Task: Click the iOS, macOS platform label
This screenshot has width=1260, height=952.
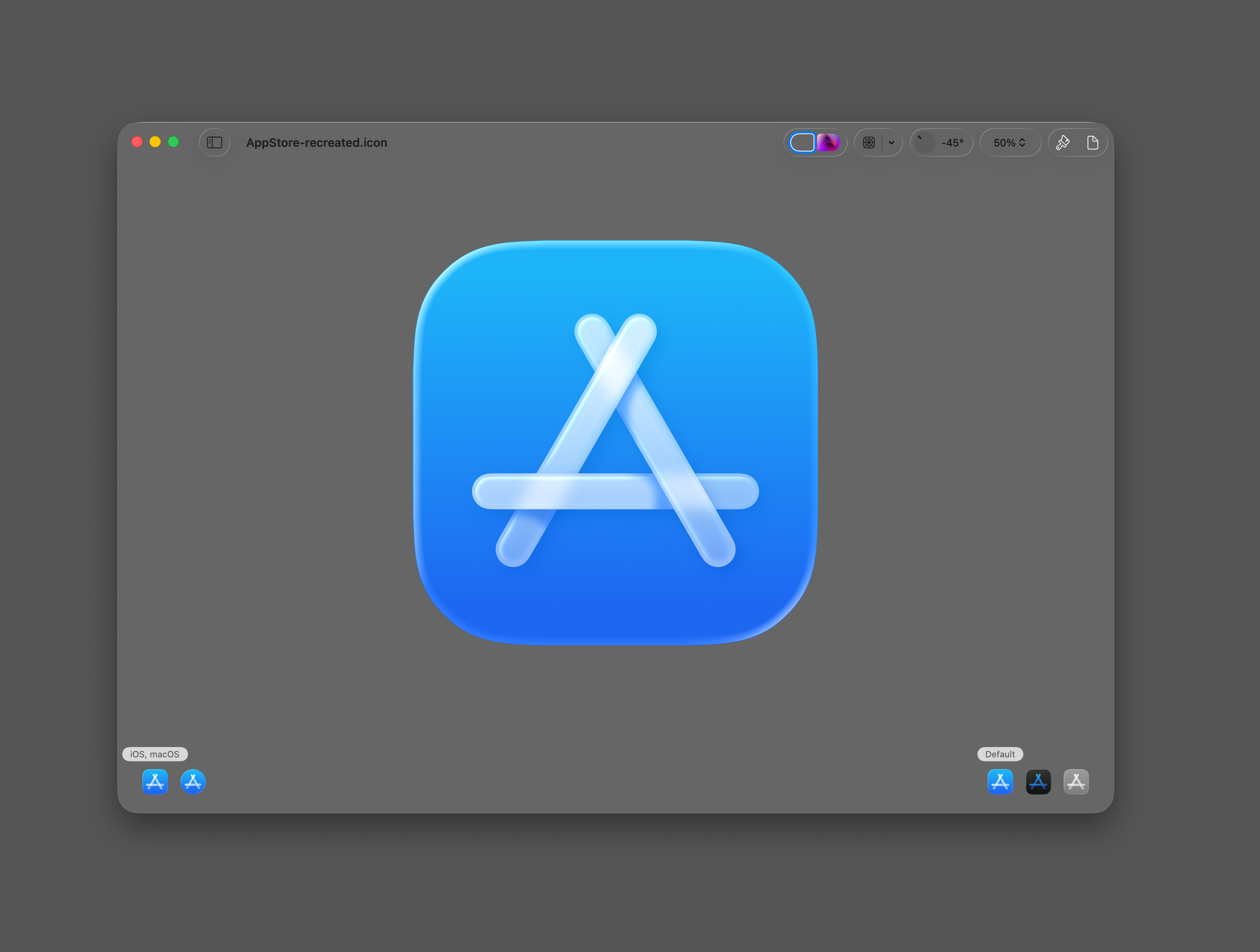Action: [x=155, y=754]
